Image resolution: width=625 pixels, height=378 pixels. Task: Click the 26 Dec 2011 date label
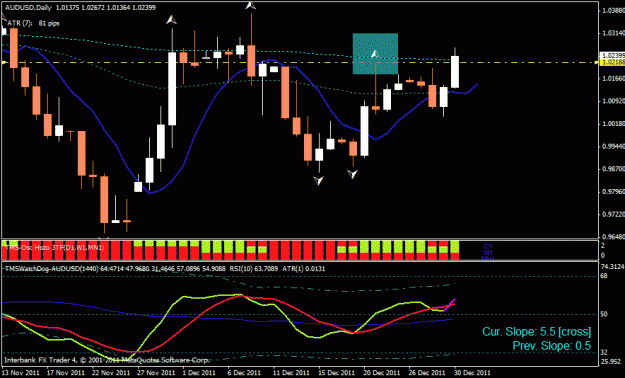428,373
